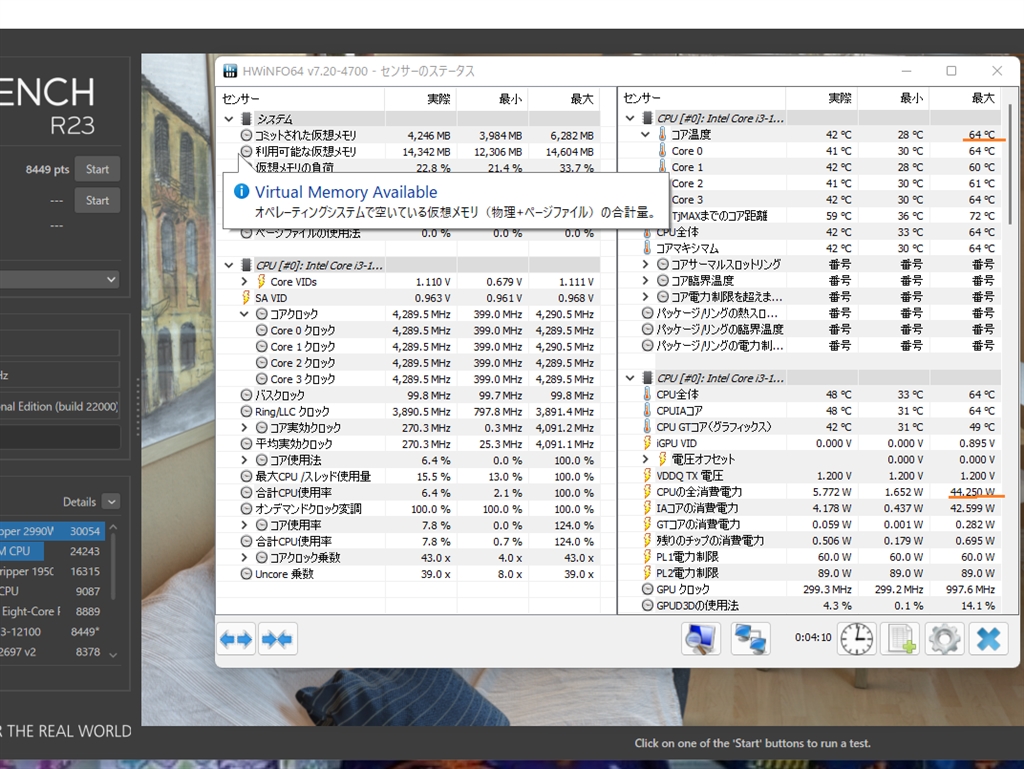Click the thermometer icon beside CPU GTコア(グラフィックス)

647,426
